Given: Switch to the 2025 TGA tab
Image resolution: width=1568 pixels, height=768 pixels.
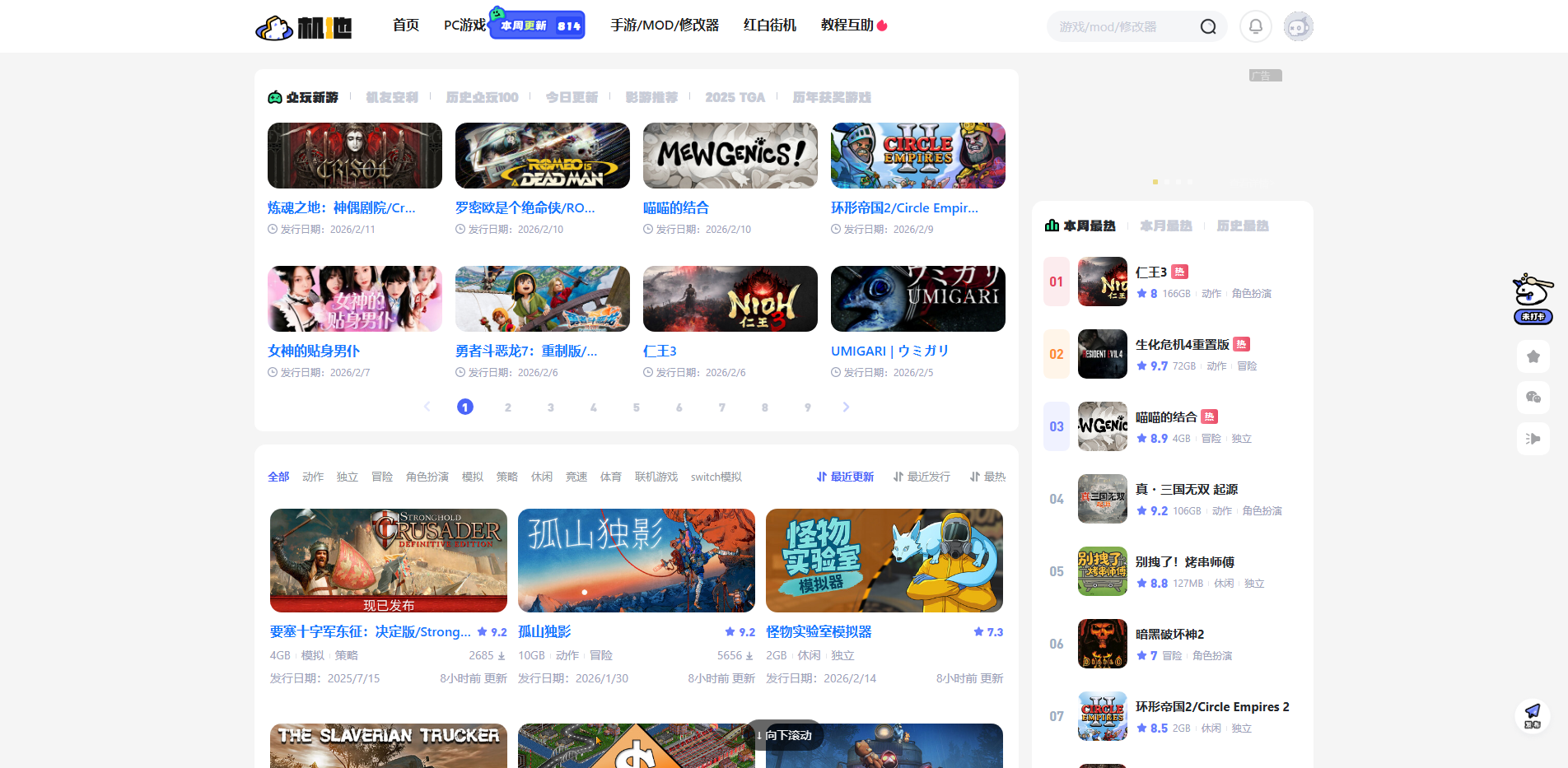Looking at the screenshot, I should click(735, 97).
